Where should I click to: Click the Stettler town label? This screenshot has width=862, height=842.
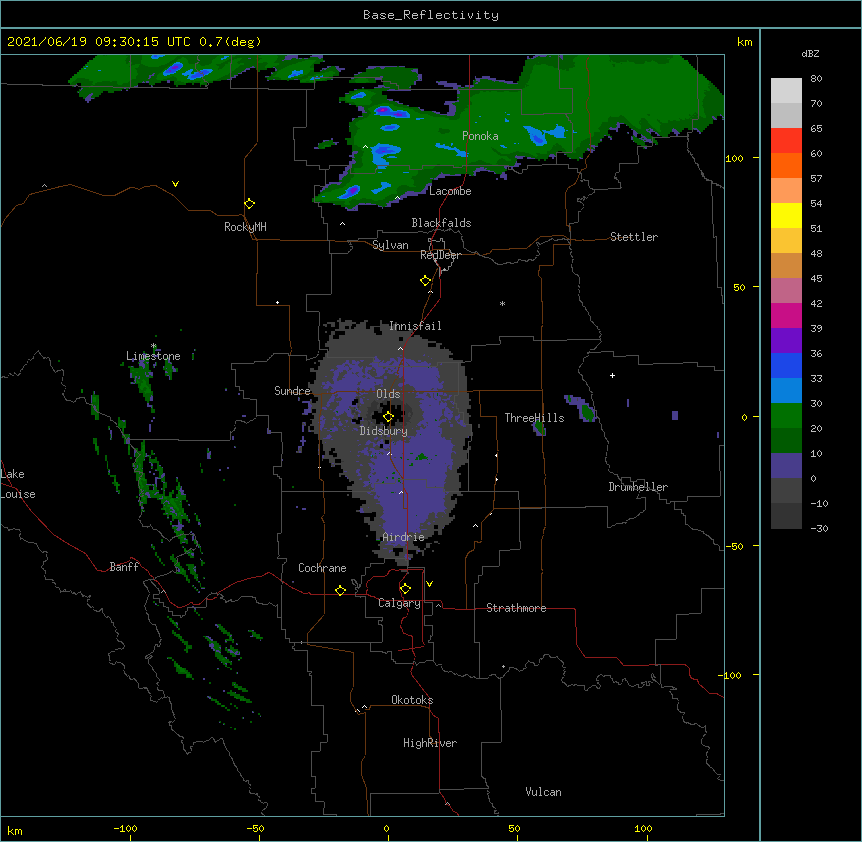(x=634, y=237)
